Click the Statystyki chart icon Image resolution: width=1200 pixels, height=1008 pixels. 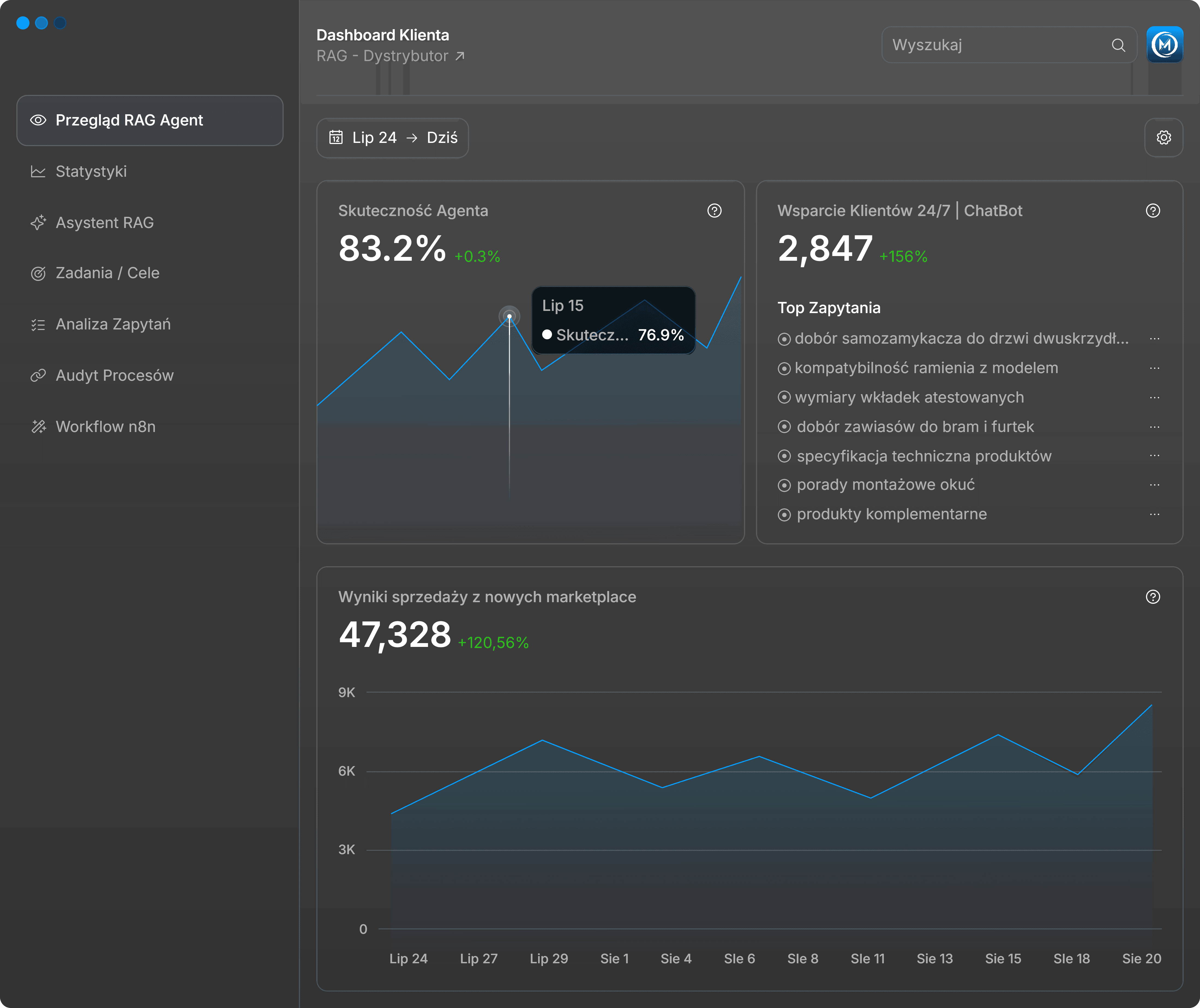click(38, 172)
